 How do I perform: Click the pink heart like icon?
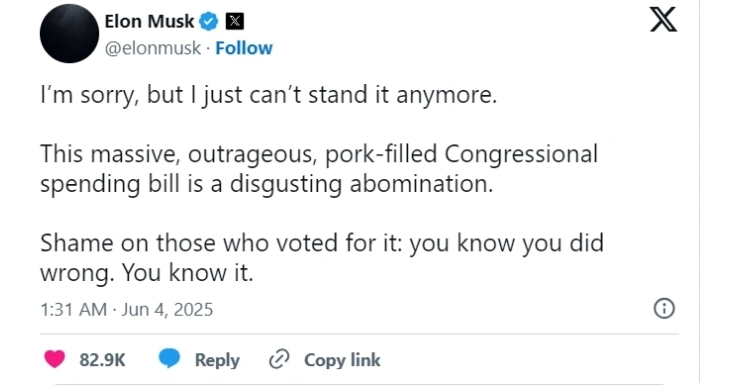point(54,359)
